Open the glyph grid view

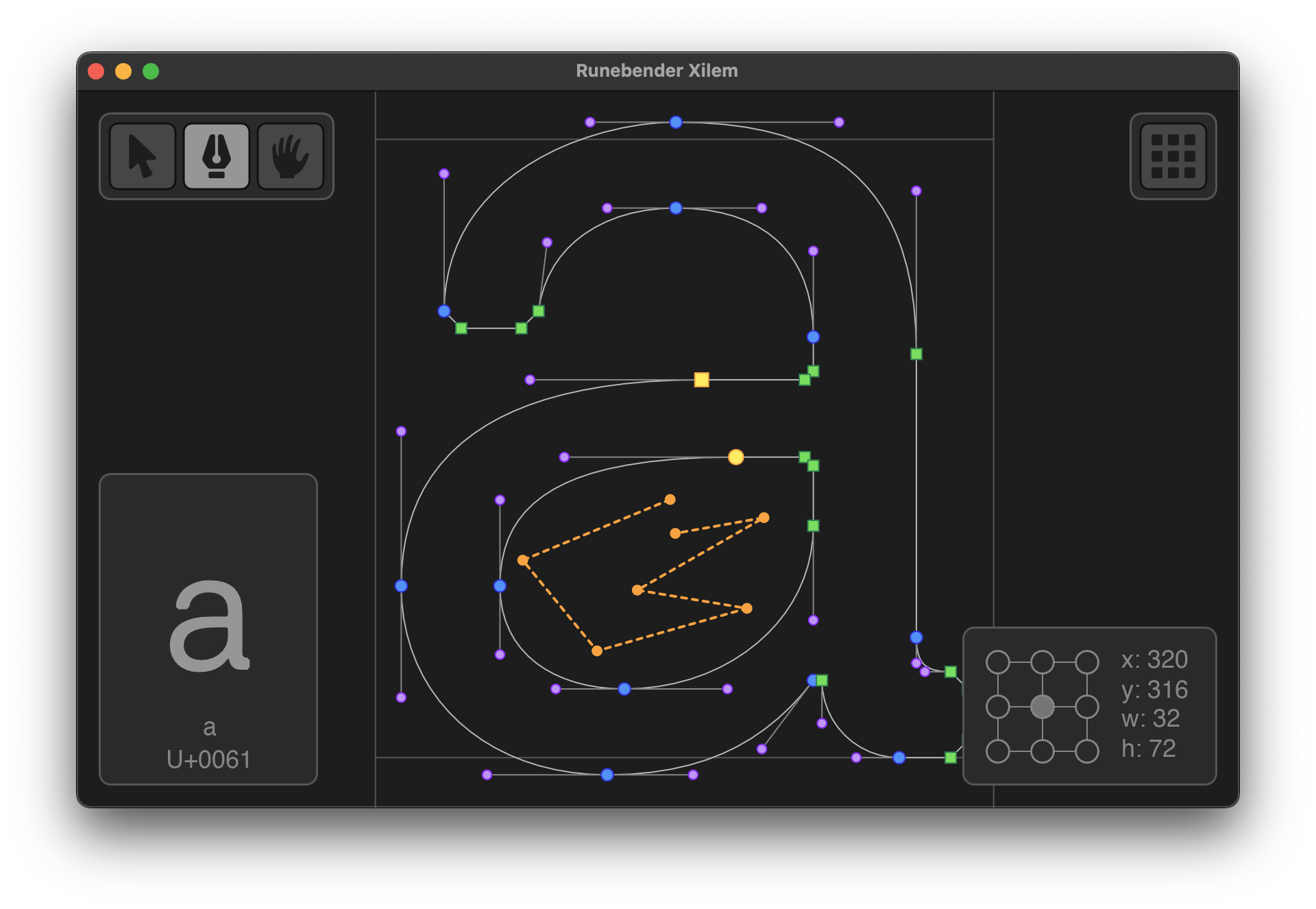coord(1173,156)
